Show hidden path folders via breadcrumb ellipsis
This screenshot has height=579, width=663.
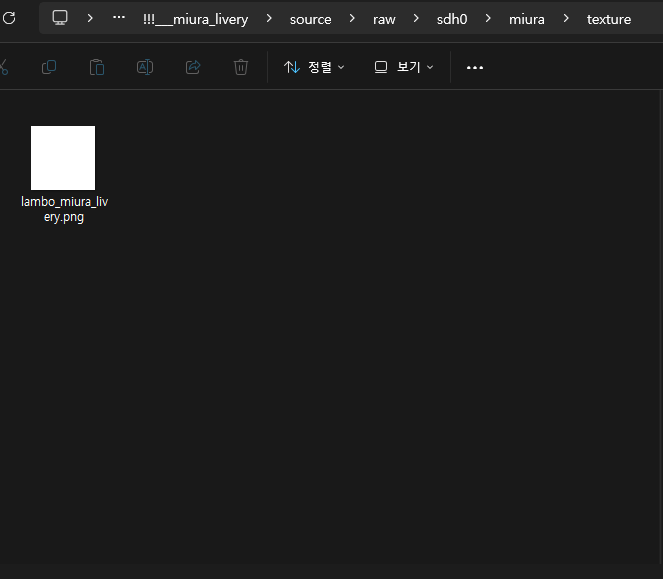point(119,18)
